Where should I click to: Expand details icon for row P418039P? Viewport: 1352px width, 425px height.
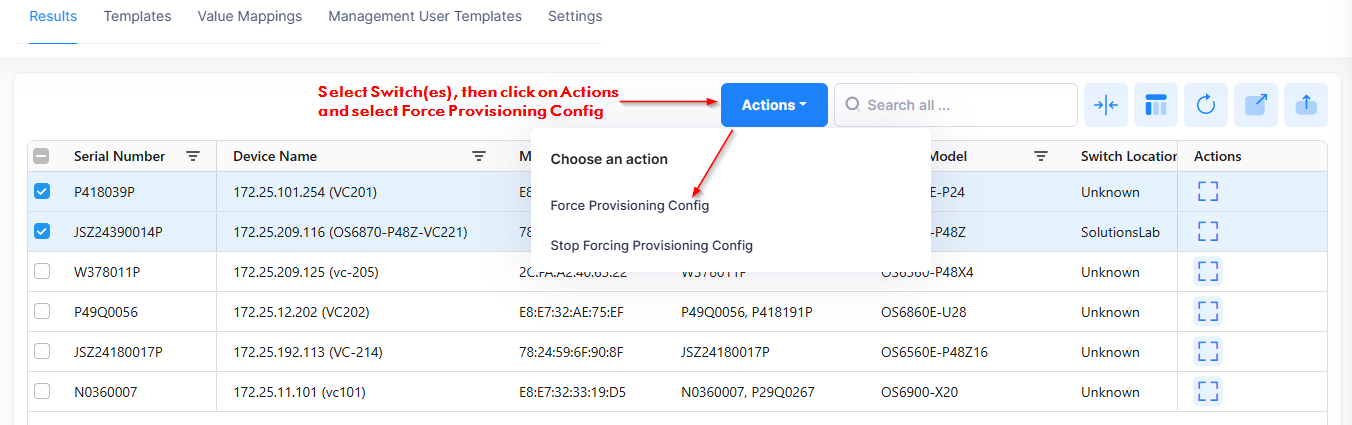tap(1208, 192)
